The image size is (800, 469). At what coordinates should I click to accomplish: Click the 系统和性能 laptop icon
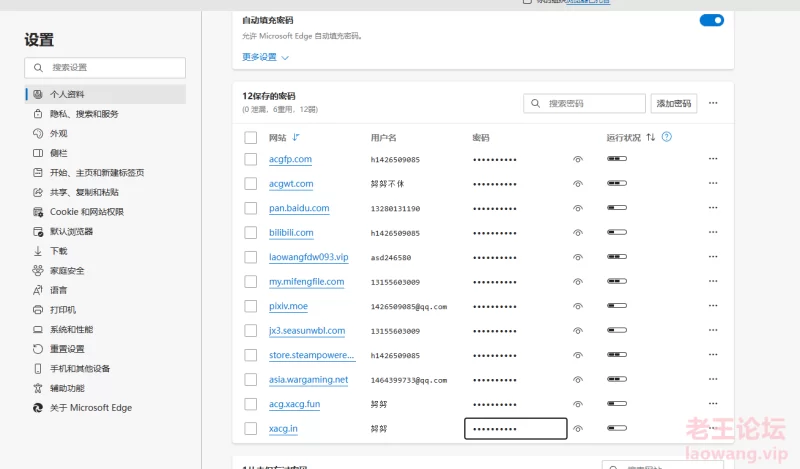tap(38, 329)
